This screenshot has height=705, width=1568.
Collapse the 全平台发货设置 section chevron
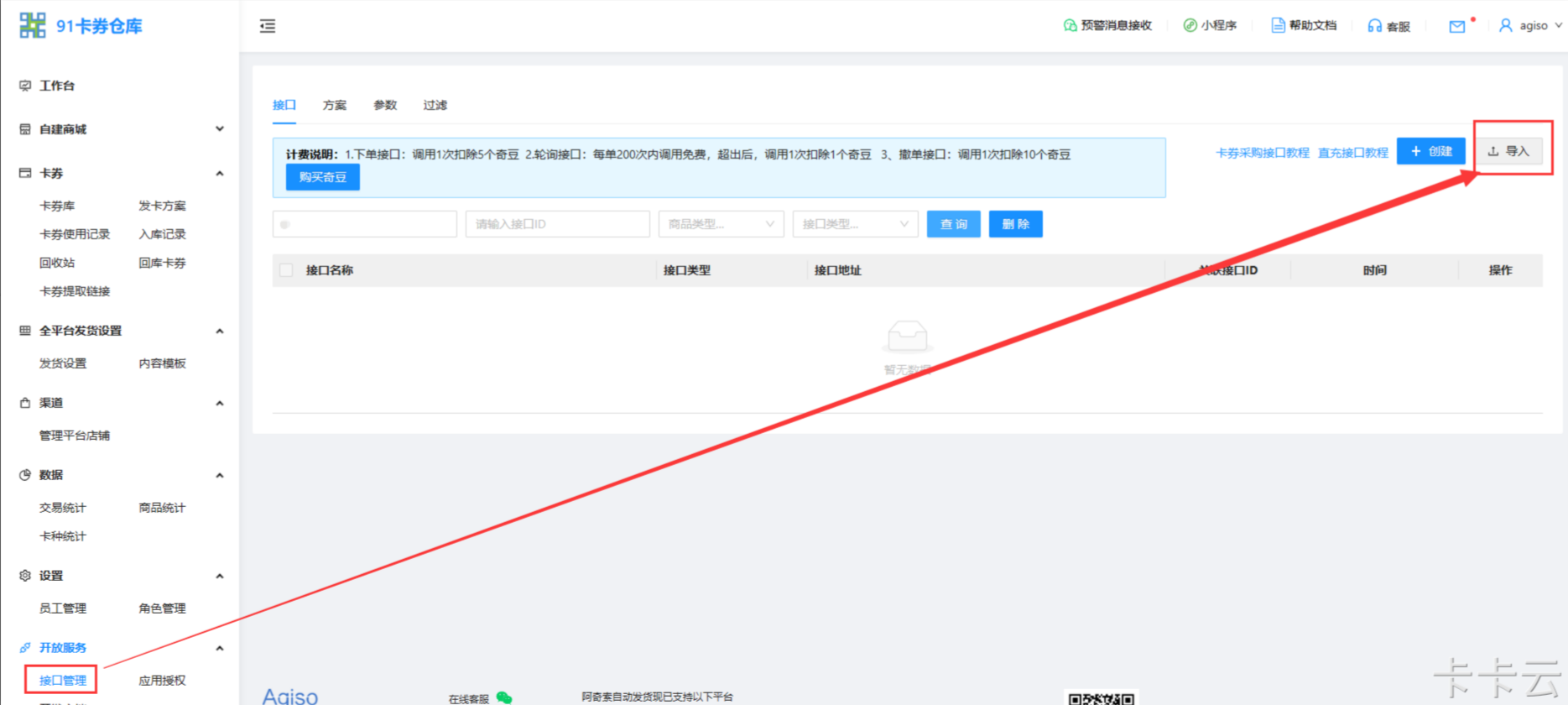pos(220,331)
